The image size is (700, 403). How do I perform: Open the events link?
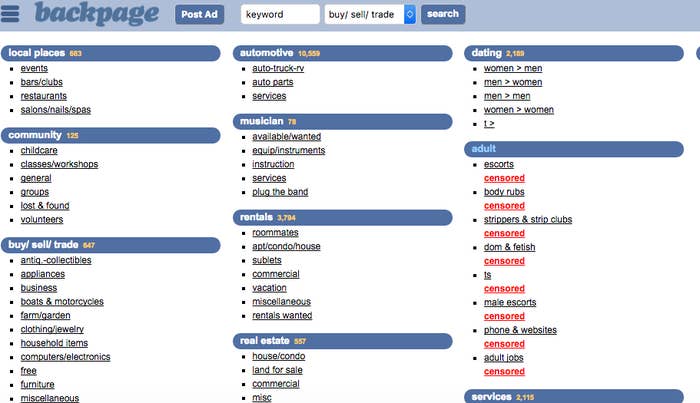[x=34, y=68]
